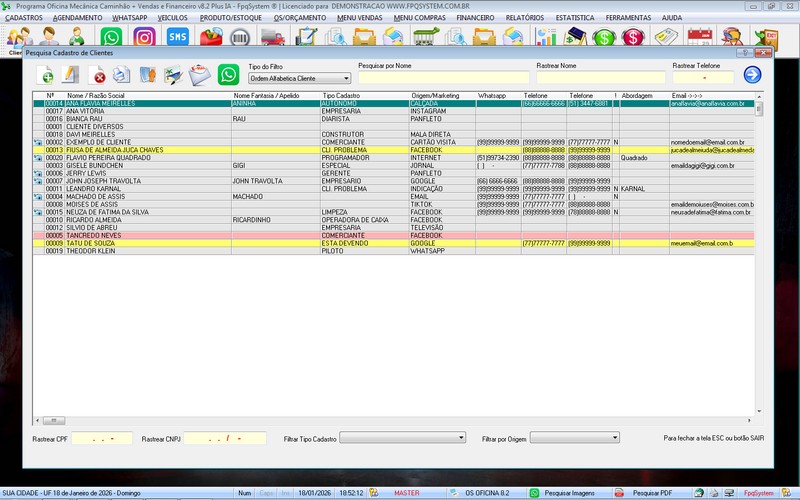Click the edit client pencil icon
Screen dimensions: 800x500
(x=70, y=75)
